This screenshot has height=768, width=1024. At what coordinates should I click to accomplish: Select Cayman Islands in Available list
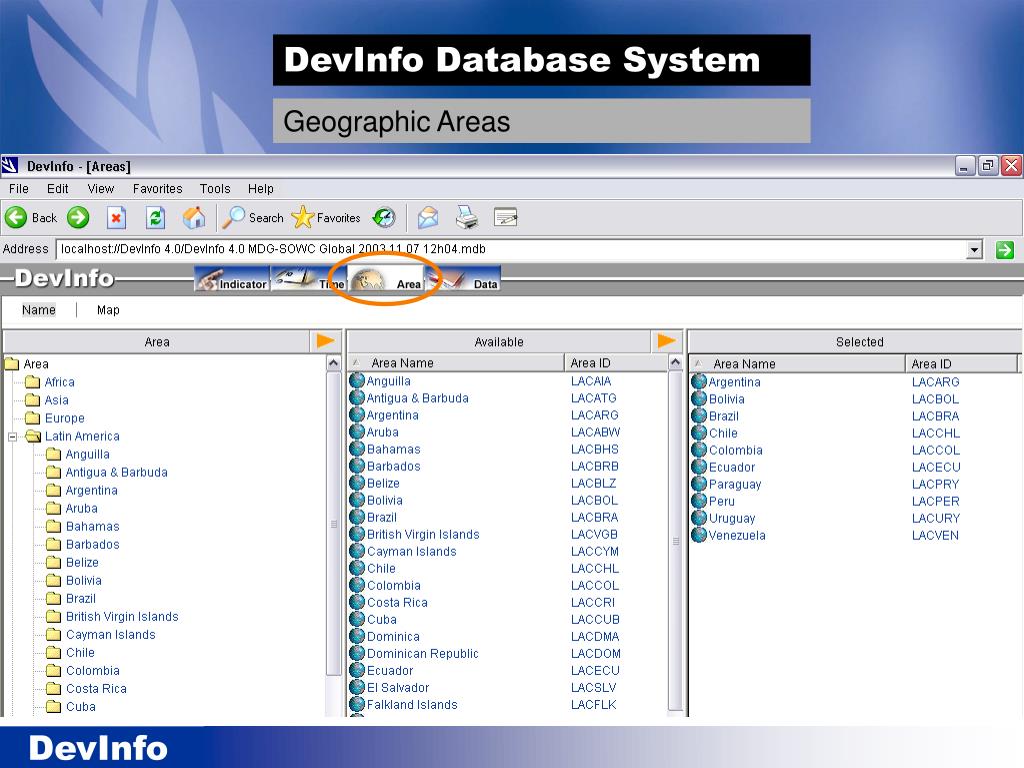click(x=411, y=551)
